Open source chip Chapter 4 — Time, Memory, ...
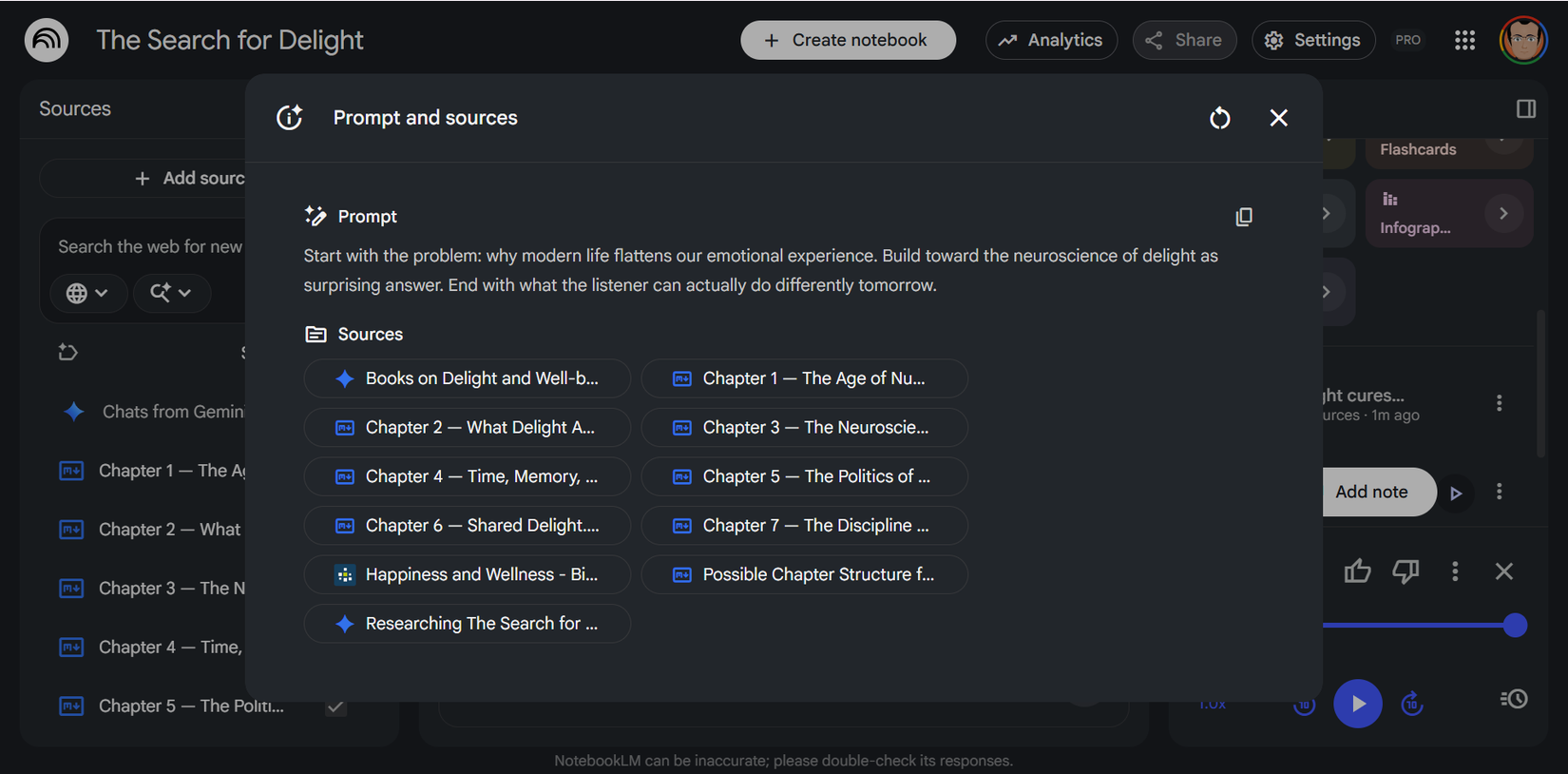Viewport: 1568px width, 774px height. click(467, 476)
